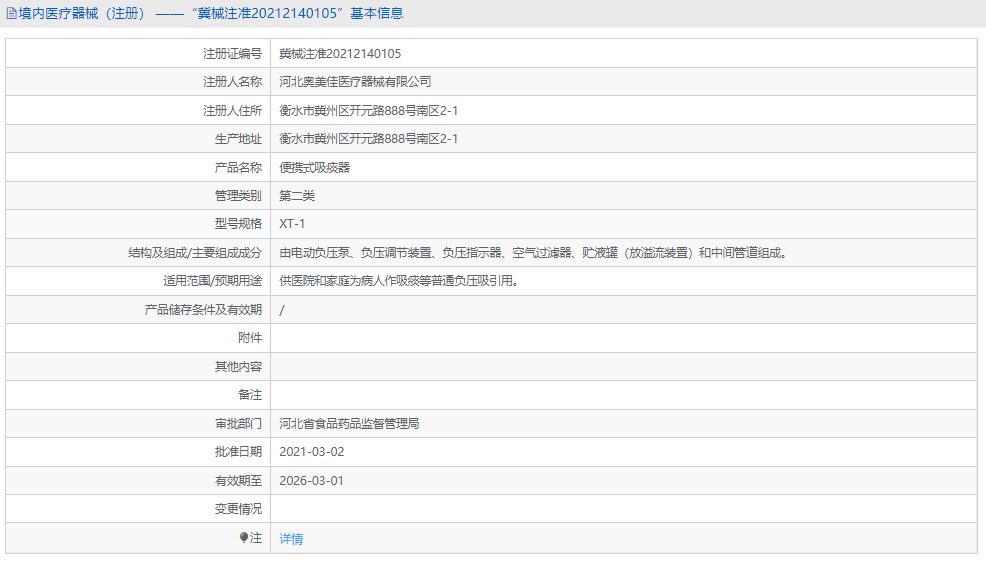
Task: Click the 型号规格 label
Action: (238, 224)
